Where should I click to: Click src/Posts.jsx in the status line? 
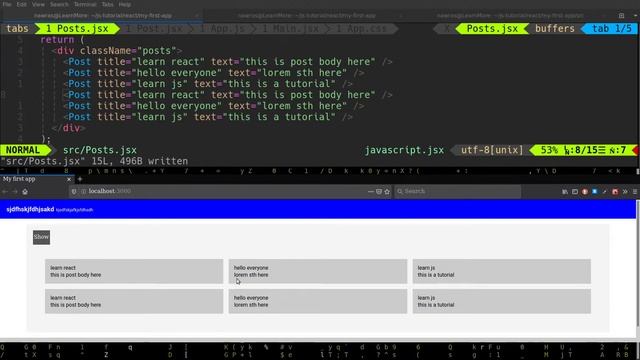(100, 150)
